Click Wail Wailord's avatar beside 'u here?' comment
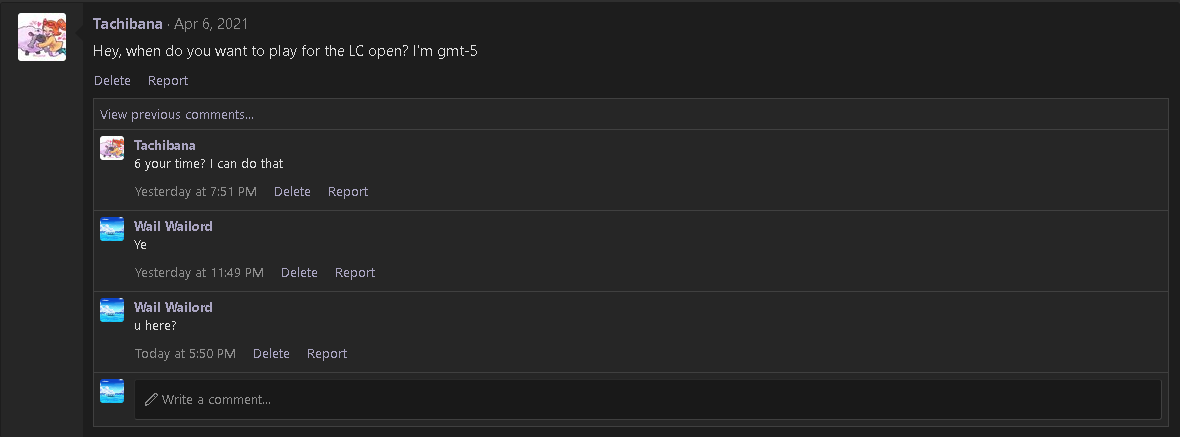This screenshot has width=1180, height=437. (112, 310)
